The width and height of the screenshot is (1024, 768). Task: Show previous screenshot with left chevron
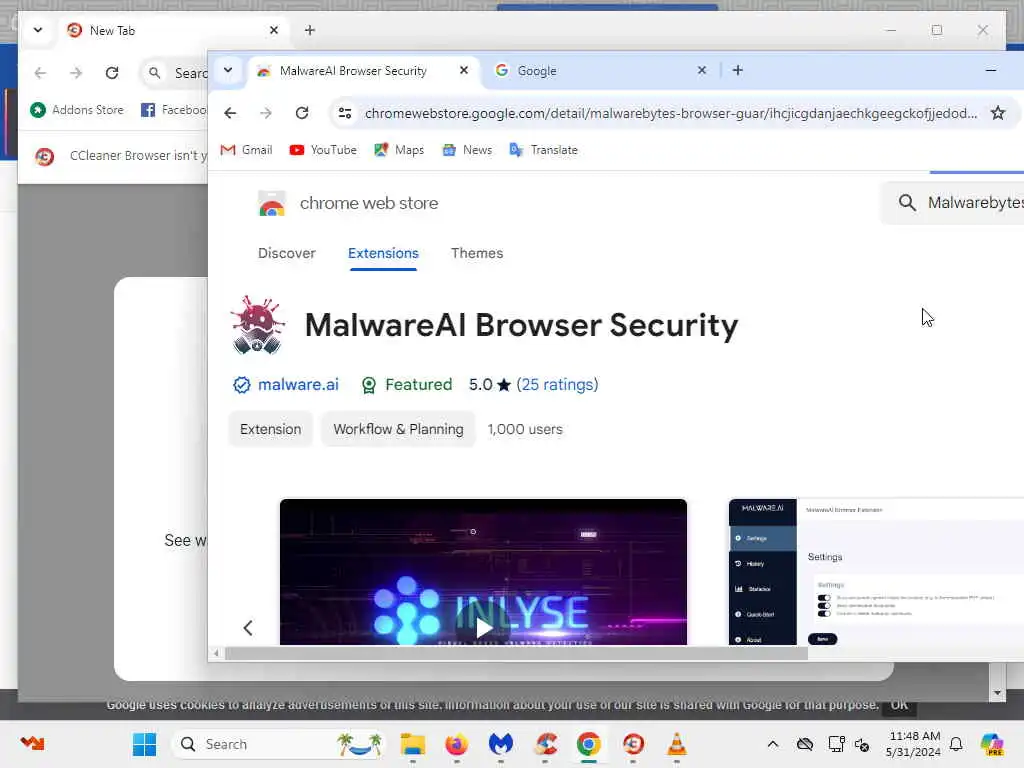pos(248,628)
